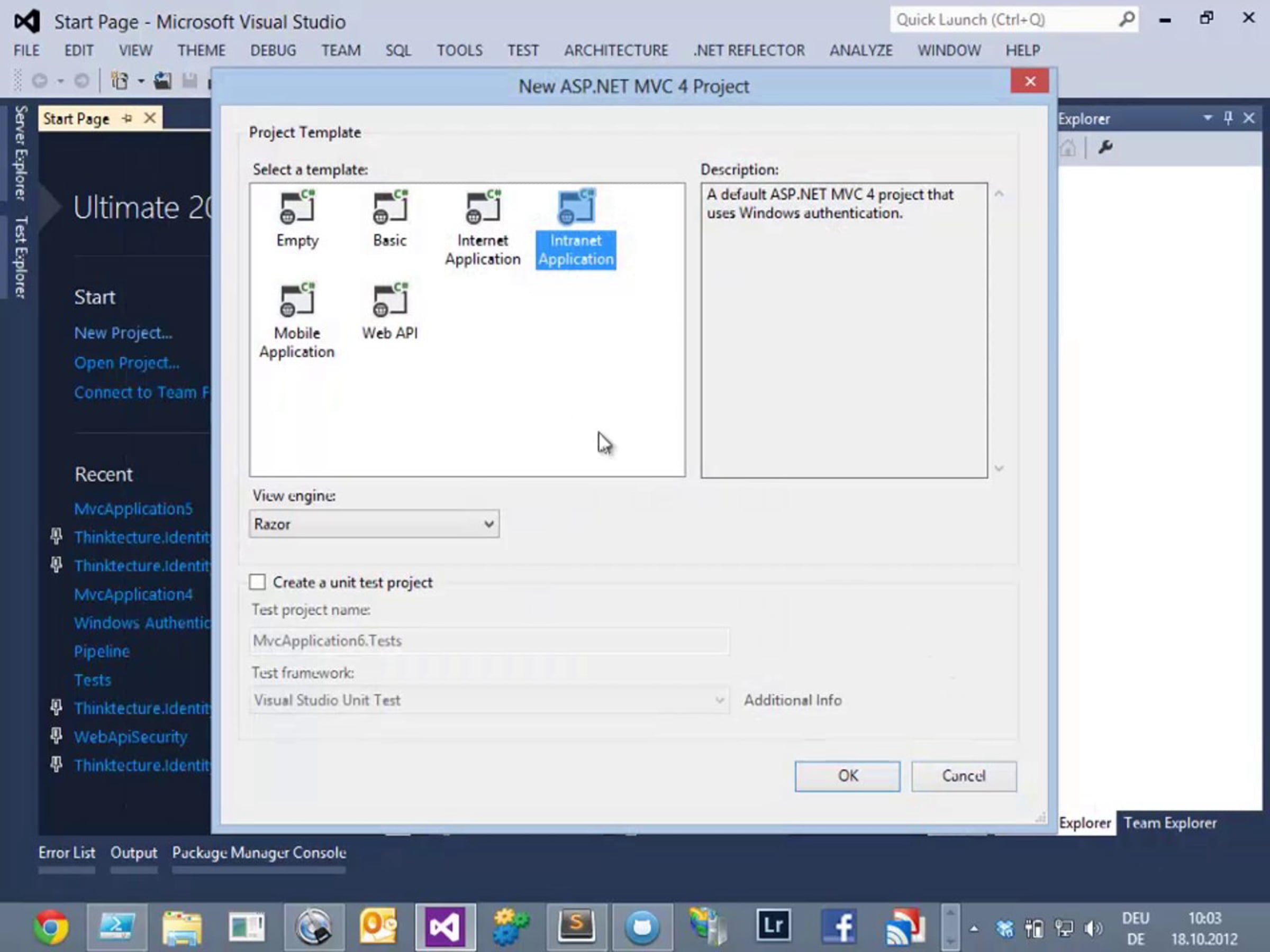Click the Open File toolbar icon

[x=162, y=81]
